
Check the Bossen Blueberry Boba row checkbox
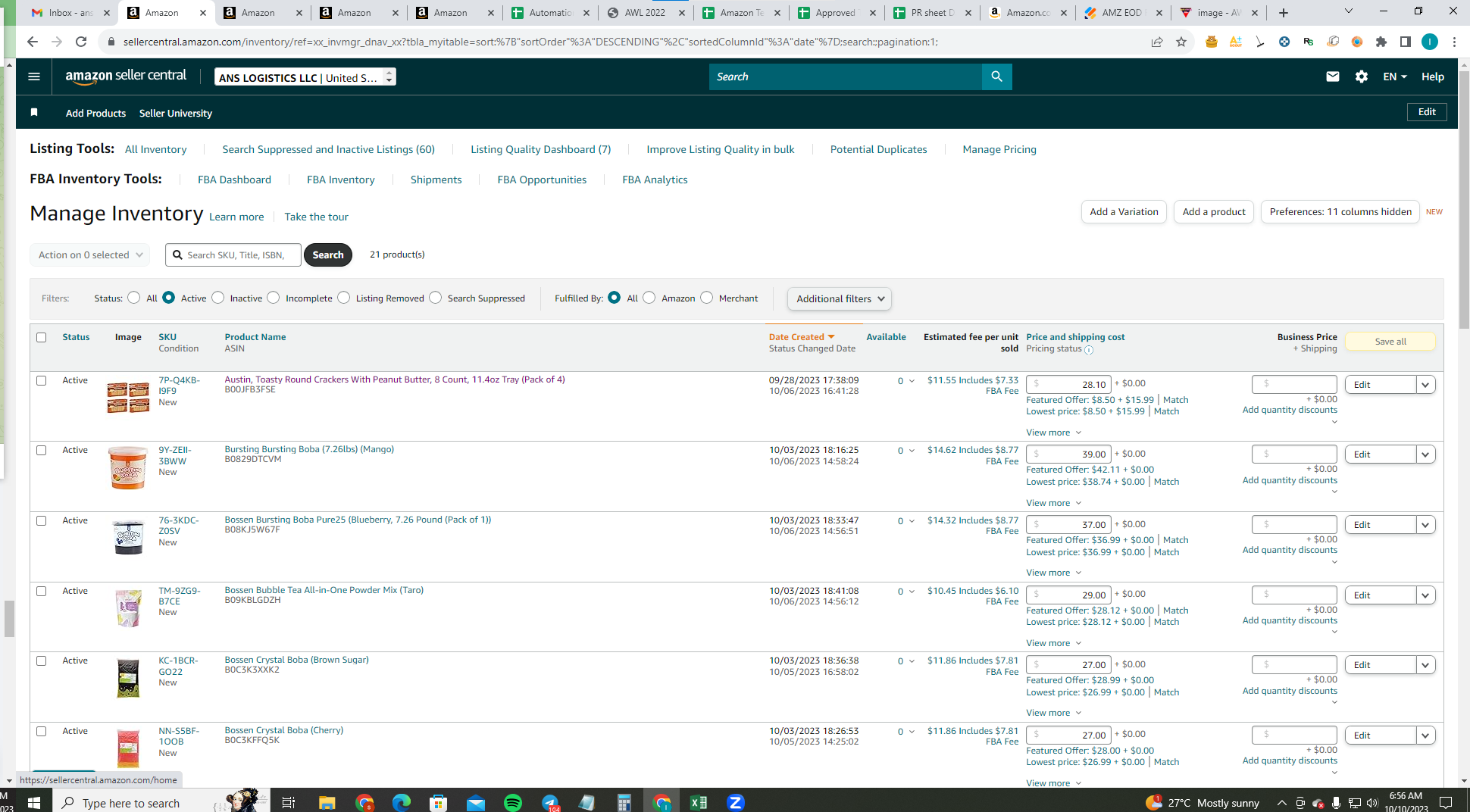(x=42, y=520)
